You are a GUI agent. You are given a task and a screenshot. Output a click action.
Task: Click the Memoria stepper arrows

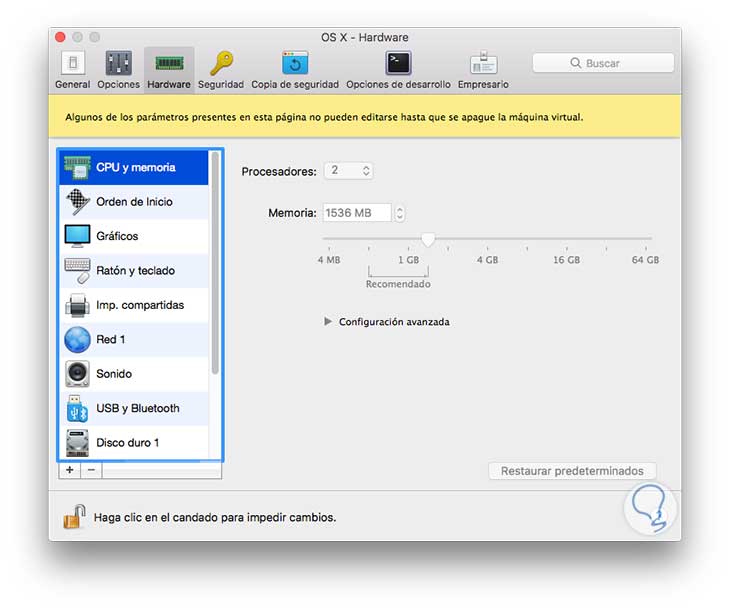click(399, 213)
